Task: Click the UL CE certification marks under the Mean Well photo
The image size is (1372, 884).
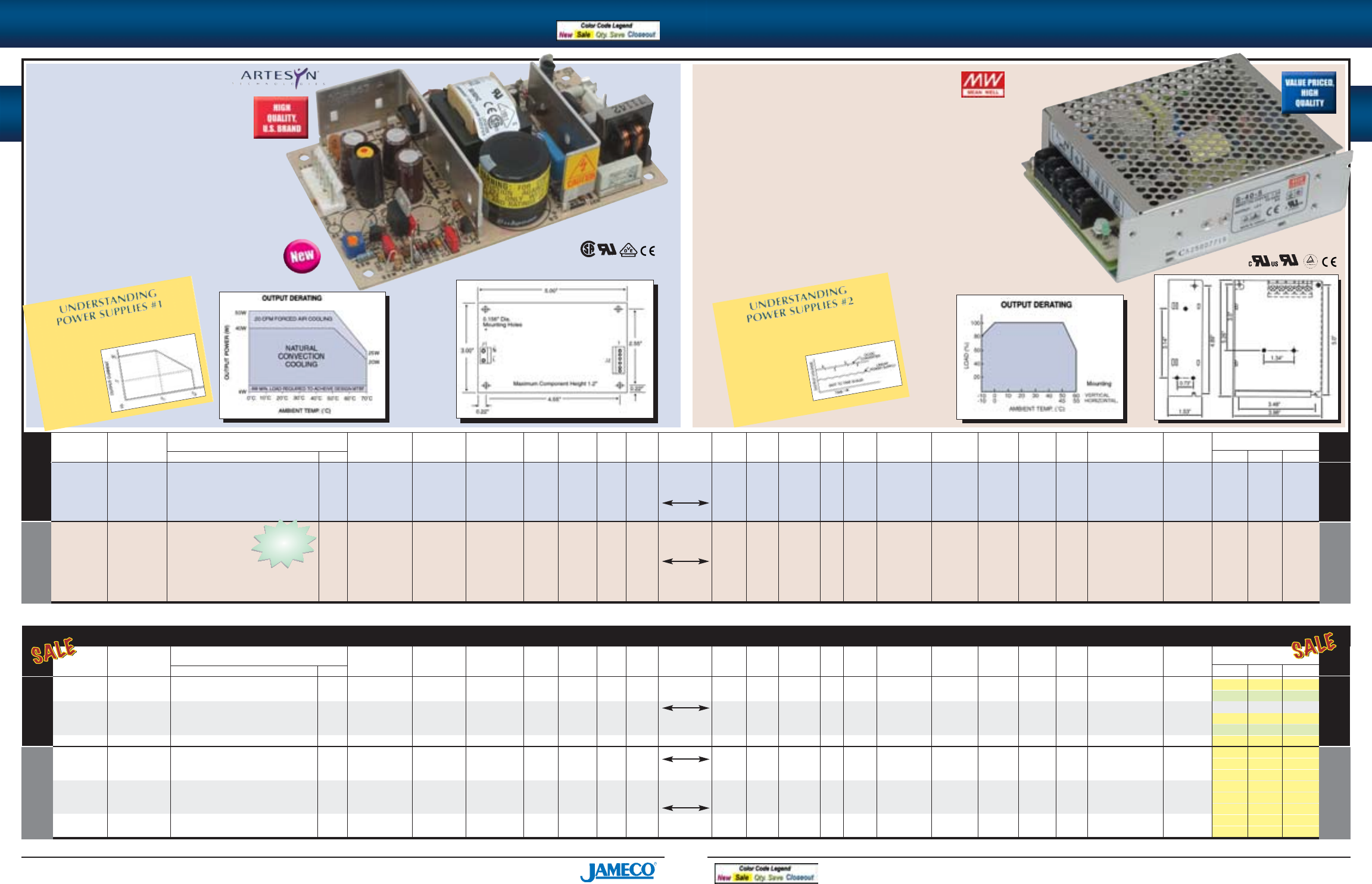Action: pos(1293,261)
